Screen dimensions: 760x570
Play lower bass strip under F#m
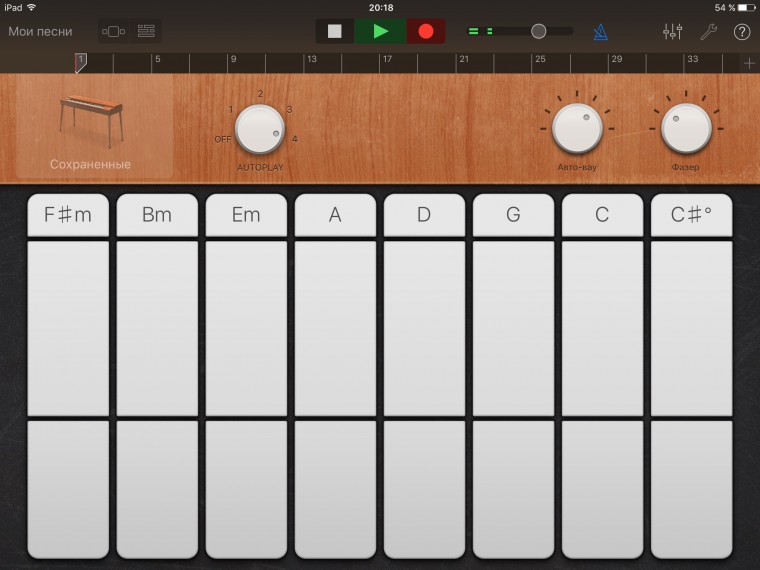68,490
